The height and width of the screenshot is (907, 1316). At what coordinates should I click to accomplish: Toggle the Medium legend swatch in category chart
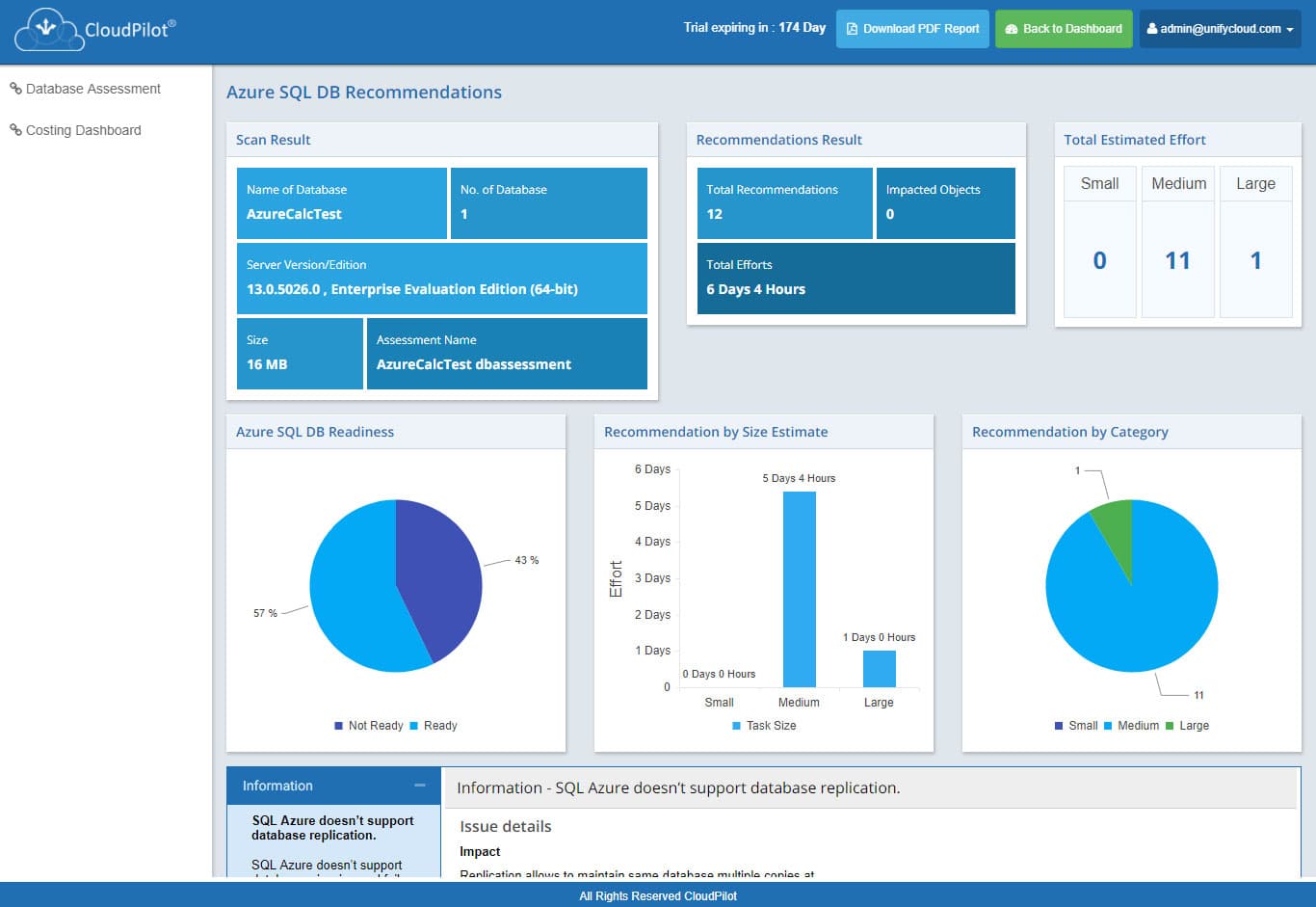(1108, 726)
